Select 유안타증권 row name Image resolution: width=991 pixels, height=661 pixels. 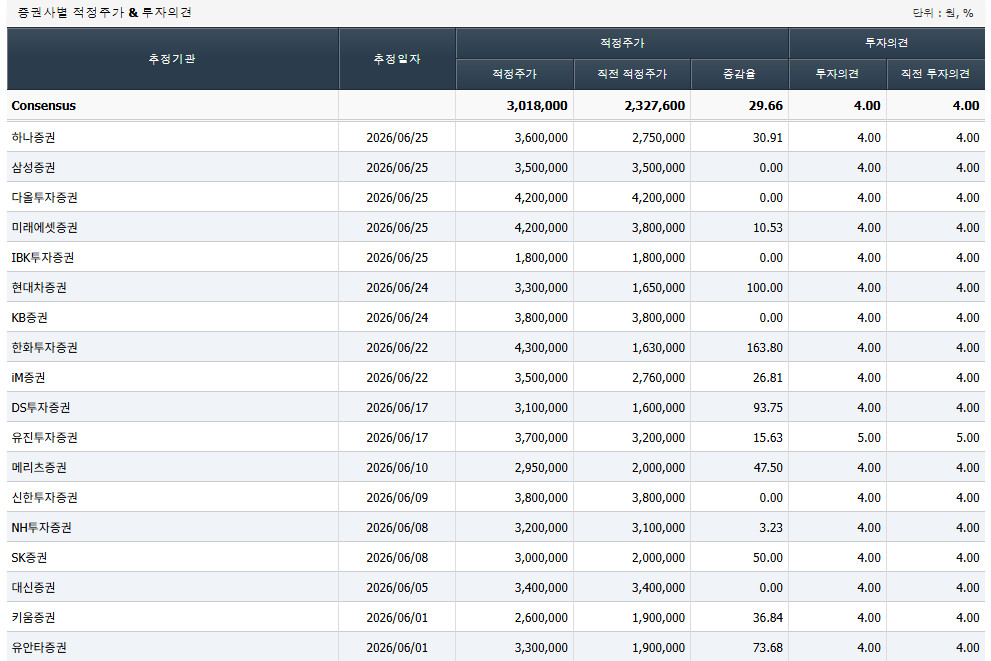pyautogui.click(x=39, y=648)
